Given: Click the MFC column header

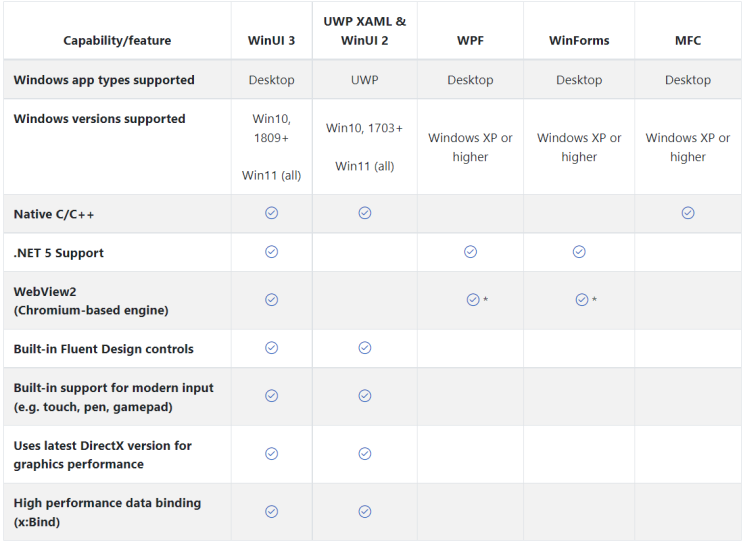Looking at the screenshot, I should click(x=688, y=41).
